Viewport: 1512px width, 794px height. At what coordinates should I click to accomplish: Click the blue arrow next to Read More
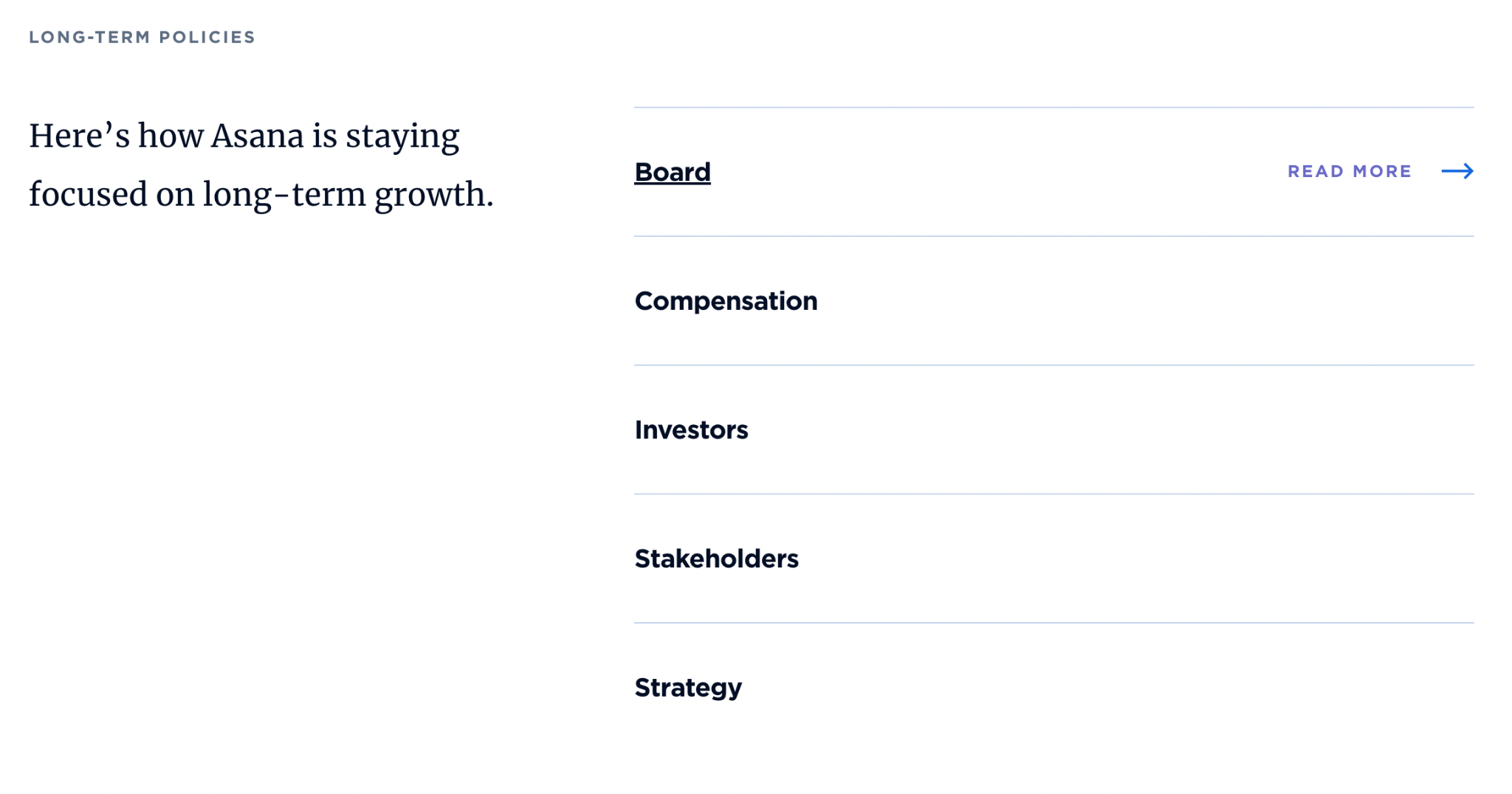(x=1457, y=171)
